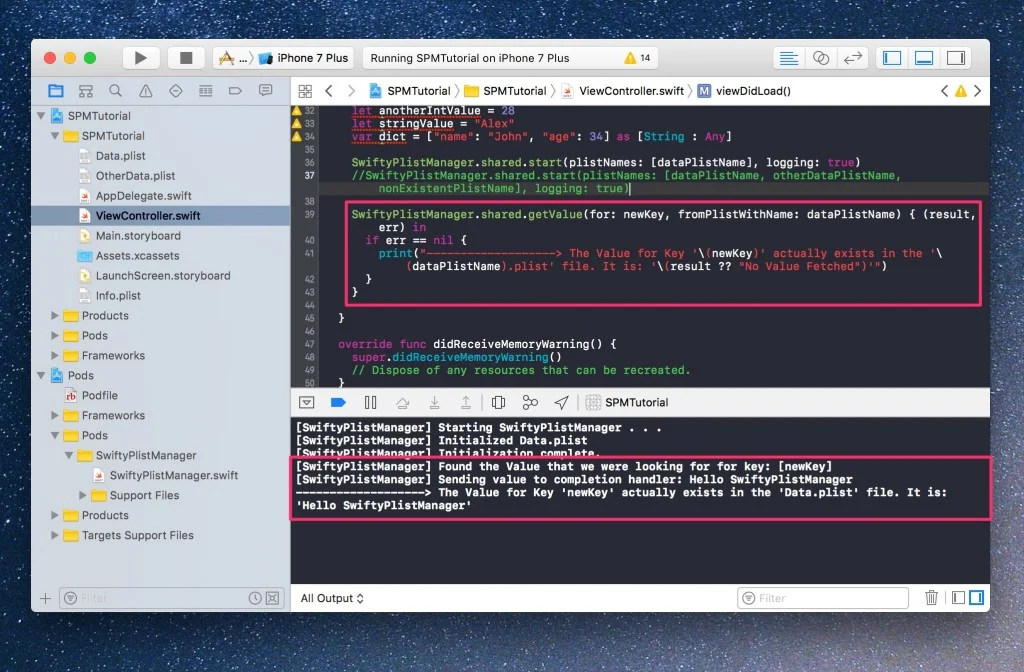Toggle recent files filter clock icon
This screenshot has height=672, width=1024.
[x=255, y=598]
